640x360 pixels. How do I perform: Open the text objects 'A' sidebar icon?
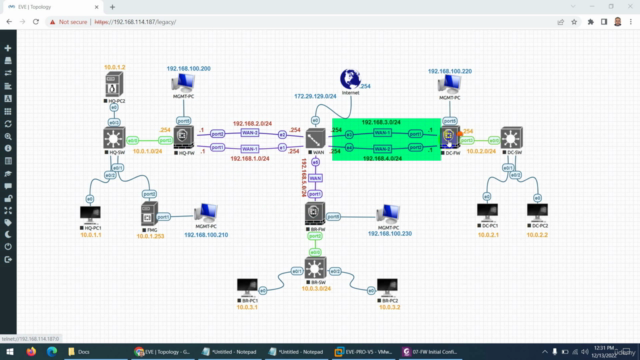8,98
